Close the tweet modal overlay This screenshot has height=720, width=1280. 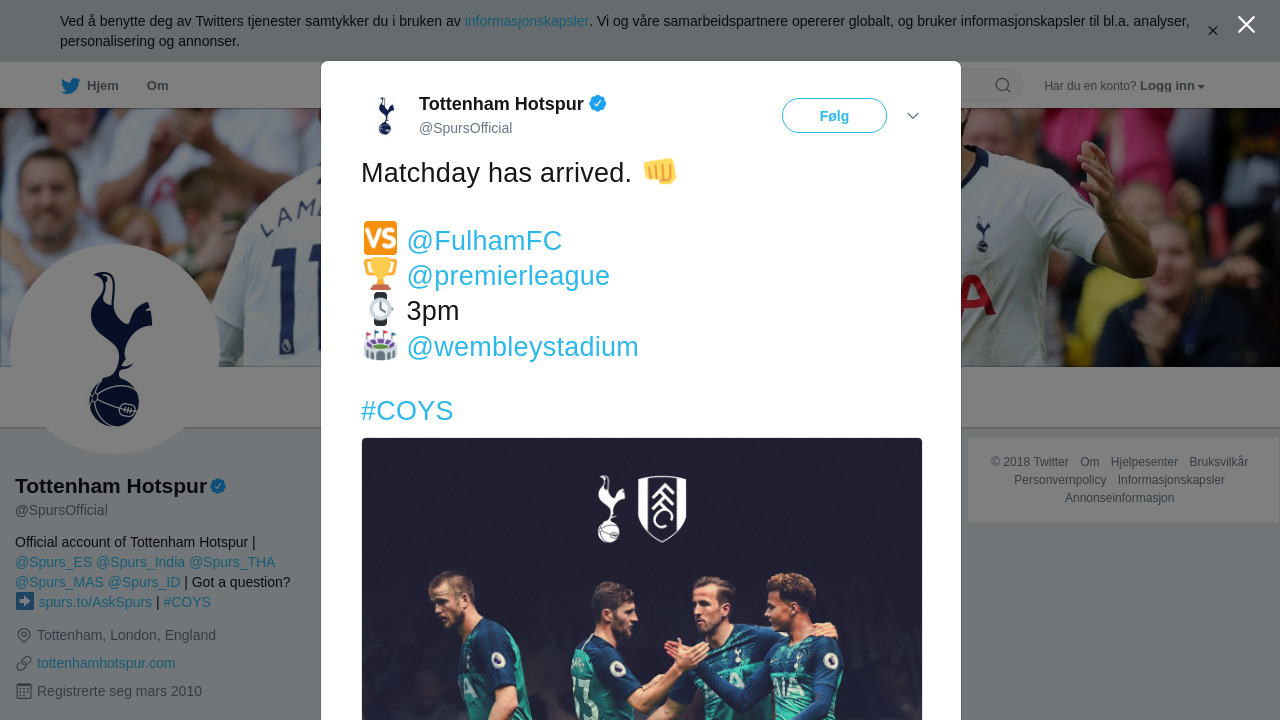(x=1246, y=25)
